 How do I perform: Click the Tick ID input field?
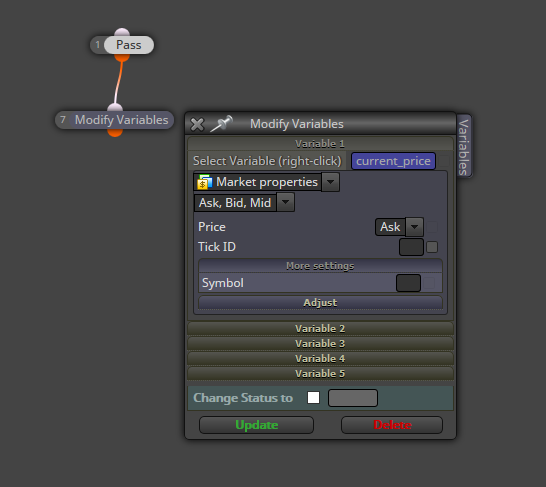[411, 247]
